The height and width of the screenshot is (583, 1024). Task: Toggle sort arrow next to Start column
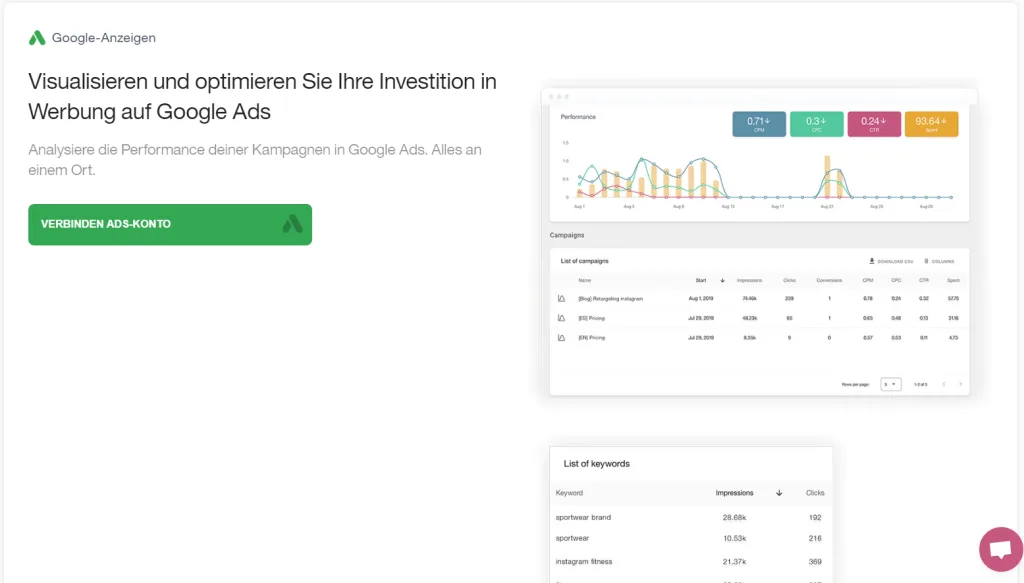tap(722, 281)
